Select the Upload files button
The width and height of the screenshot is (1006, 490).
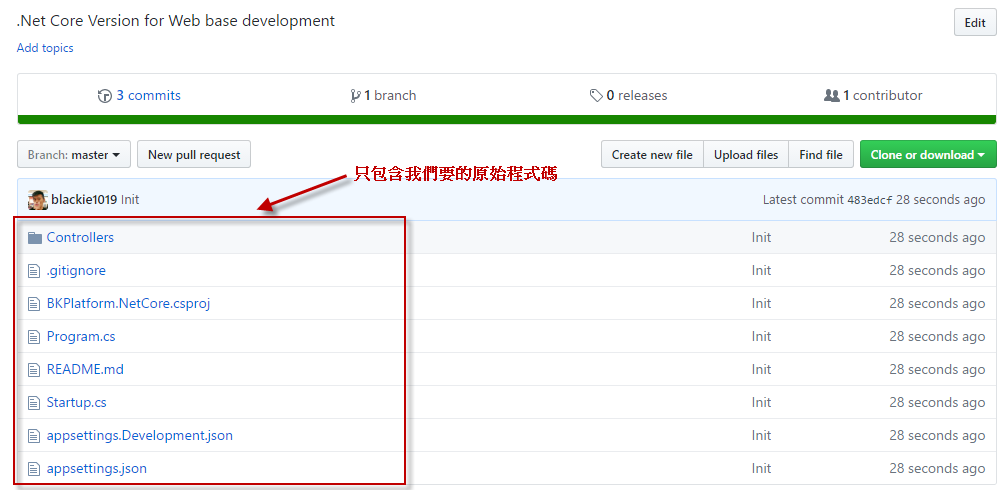(746, 155)
